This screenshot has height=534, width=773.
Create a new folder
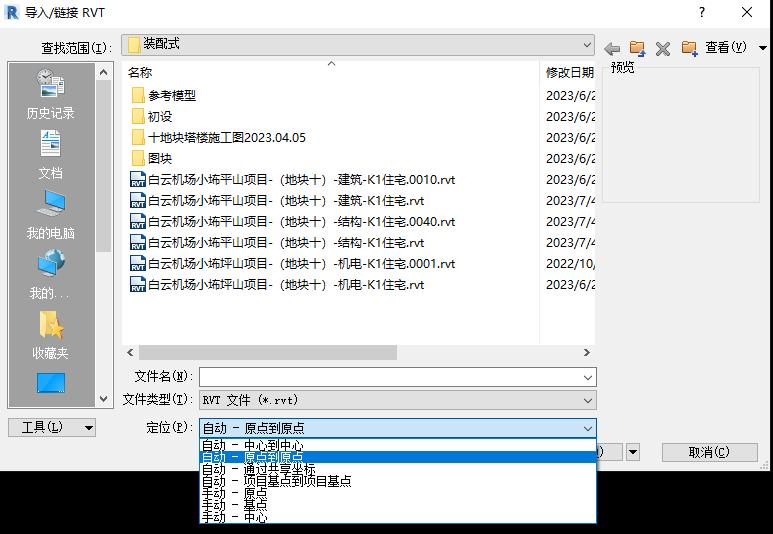[689, 48]
